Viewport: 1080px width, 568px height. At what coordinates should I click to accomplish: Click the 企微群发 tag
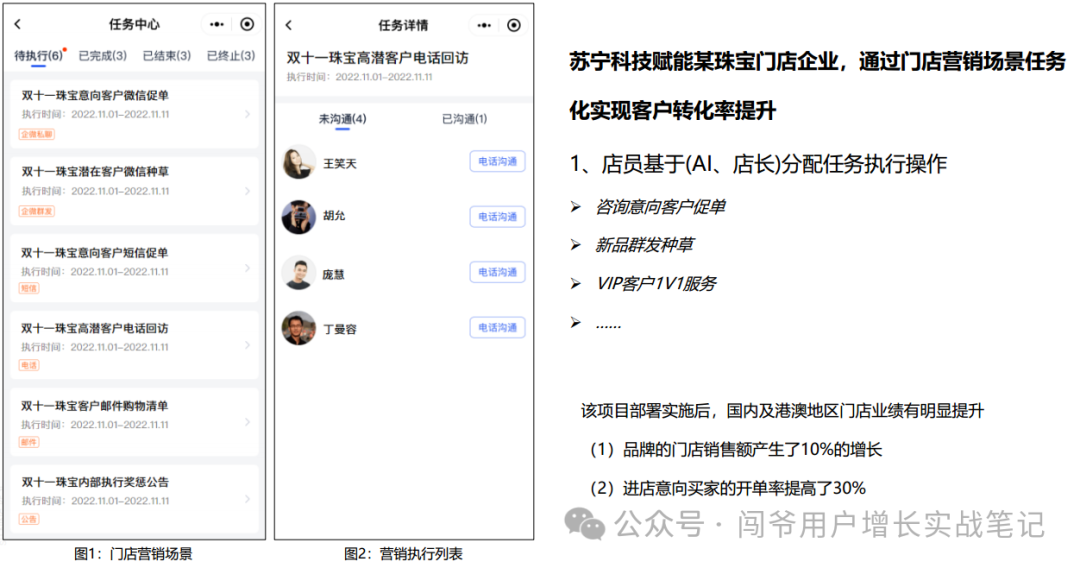pyautogui.click(x=37, y=211)
